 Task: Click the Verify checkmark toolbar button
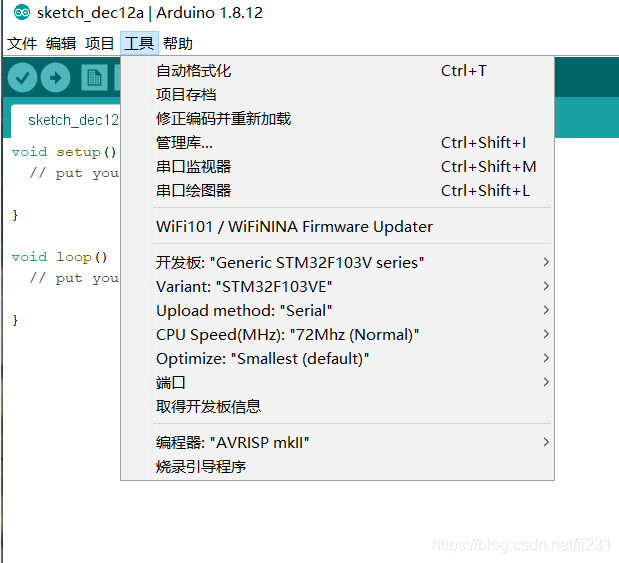23,78
